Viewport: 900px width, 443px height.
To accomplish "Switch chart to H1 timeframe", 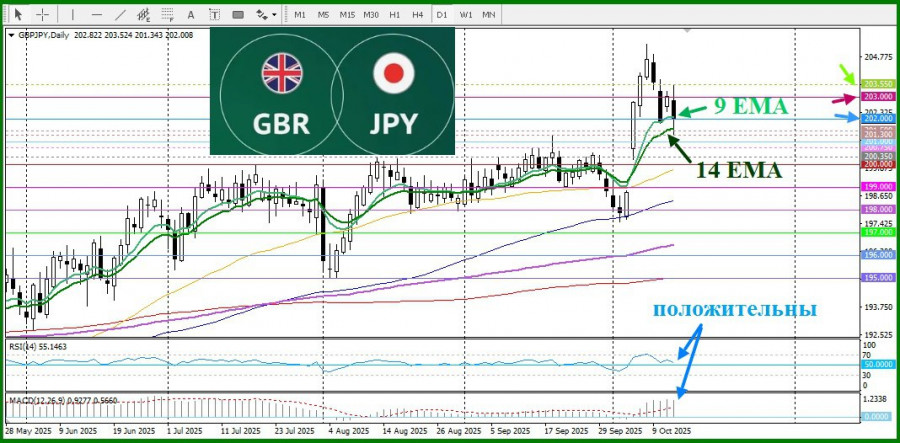I will click(394, 15).
